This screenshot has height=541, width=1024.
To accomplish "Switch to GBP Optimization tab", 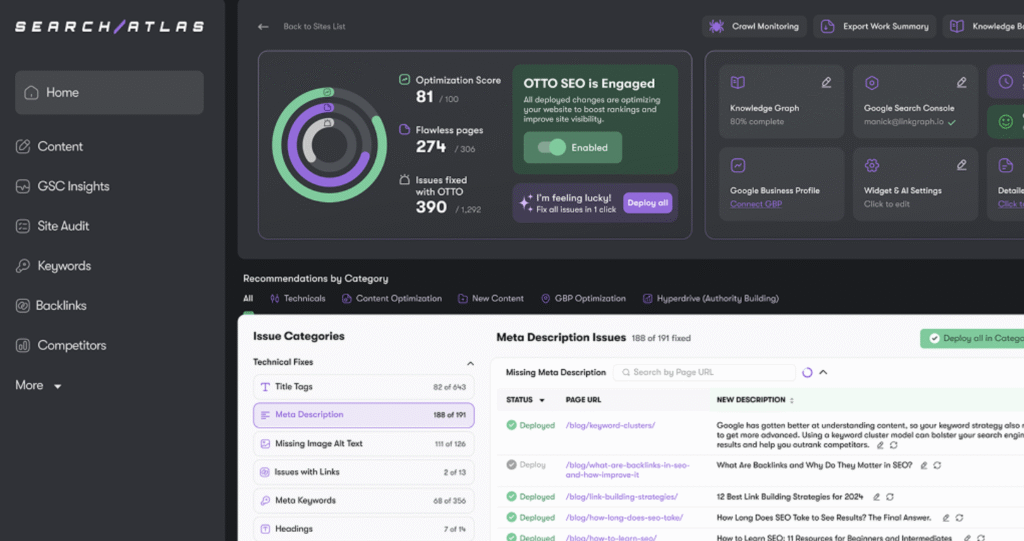I will click(x=583, y=299).
